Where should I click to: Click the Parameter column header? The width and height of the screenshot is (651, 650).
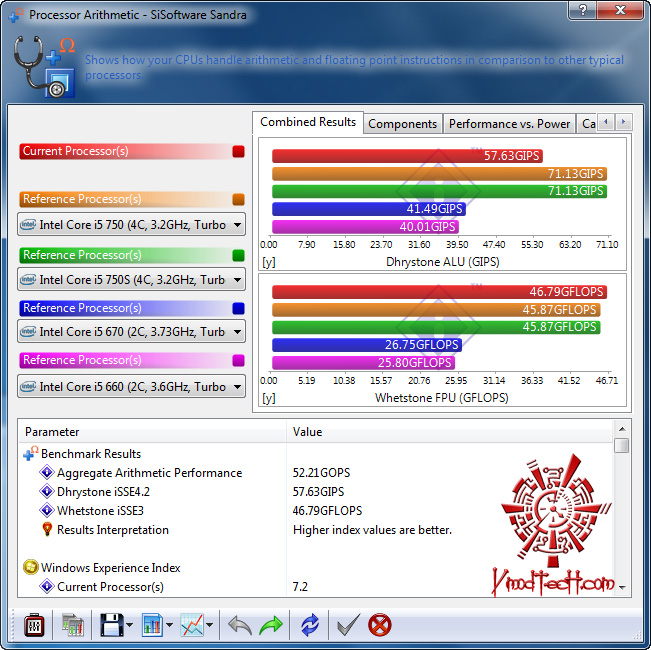click(153, 432)
